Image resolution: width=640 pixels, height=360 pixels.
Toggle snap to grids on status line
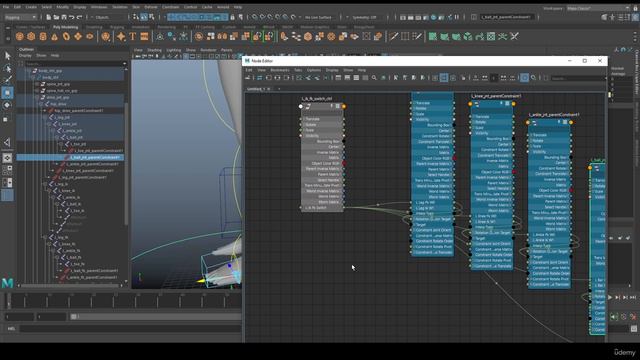[254, 17]
